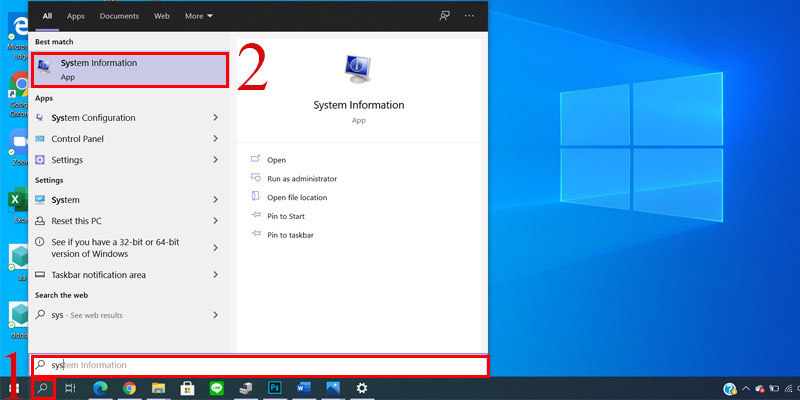Launch Photoshop from the taskbar
The width and height of the screenshot is (800, 400).
coord(275,389)
